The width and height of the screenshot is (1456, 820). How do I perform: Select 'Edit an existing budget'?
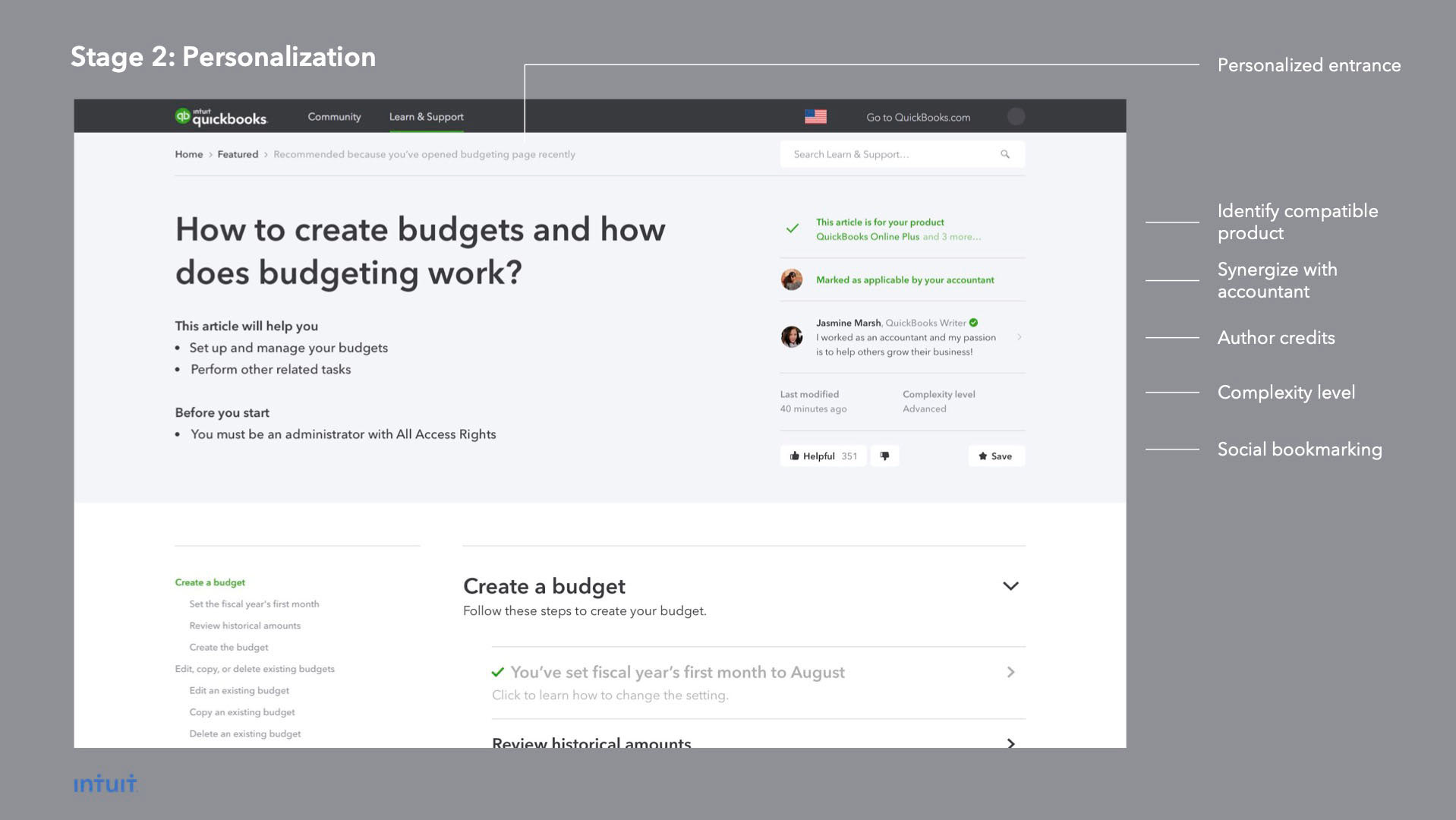click(x=239, y=691)
